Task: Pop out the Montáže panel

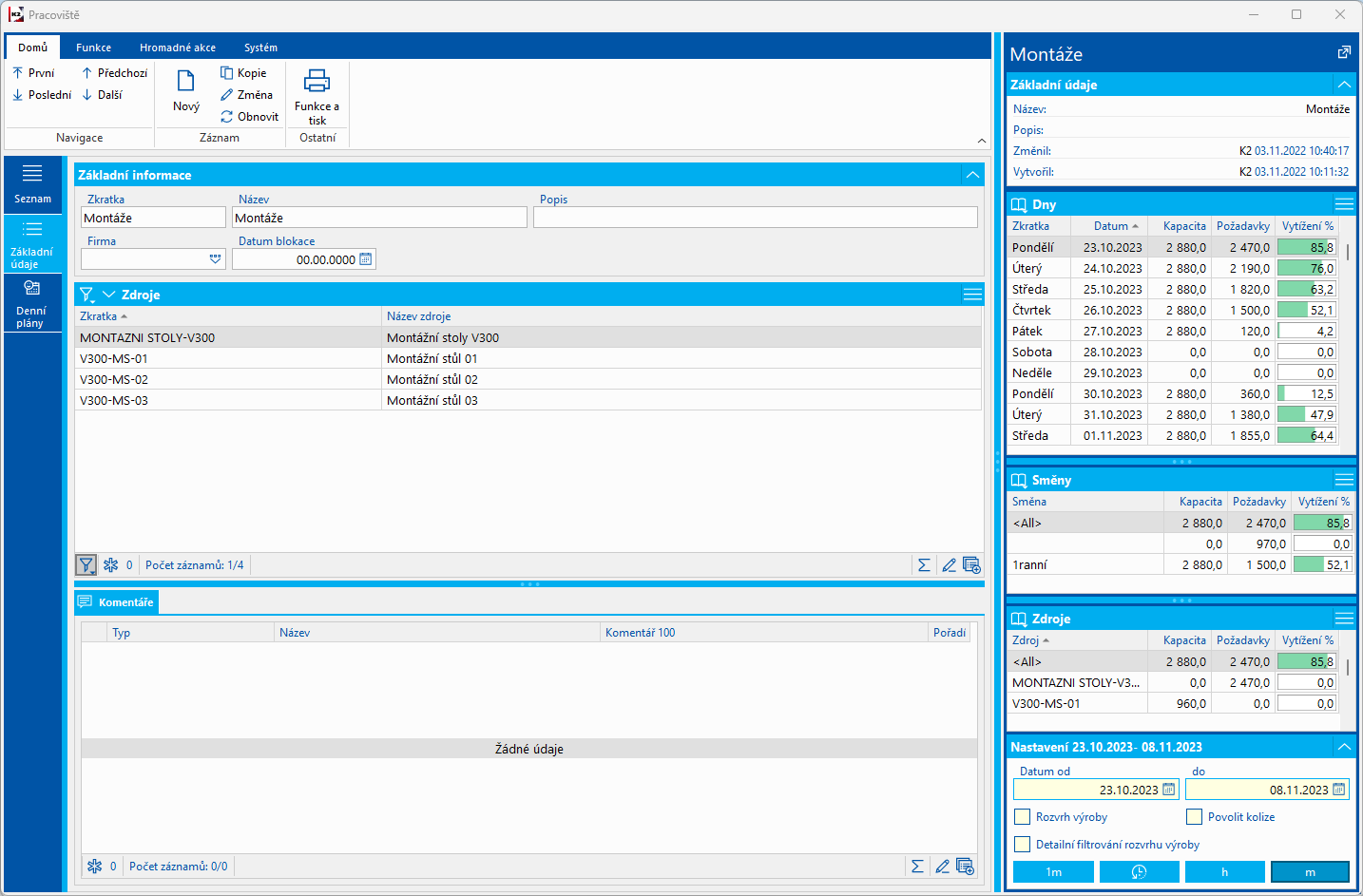Action: [1344, 53]
